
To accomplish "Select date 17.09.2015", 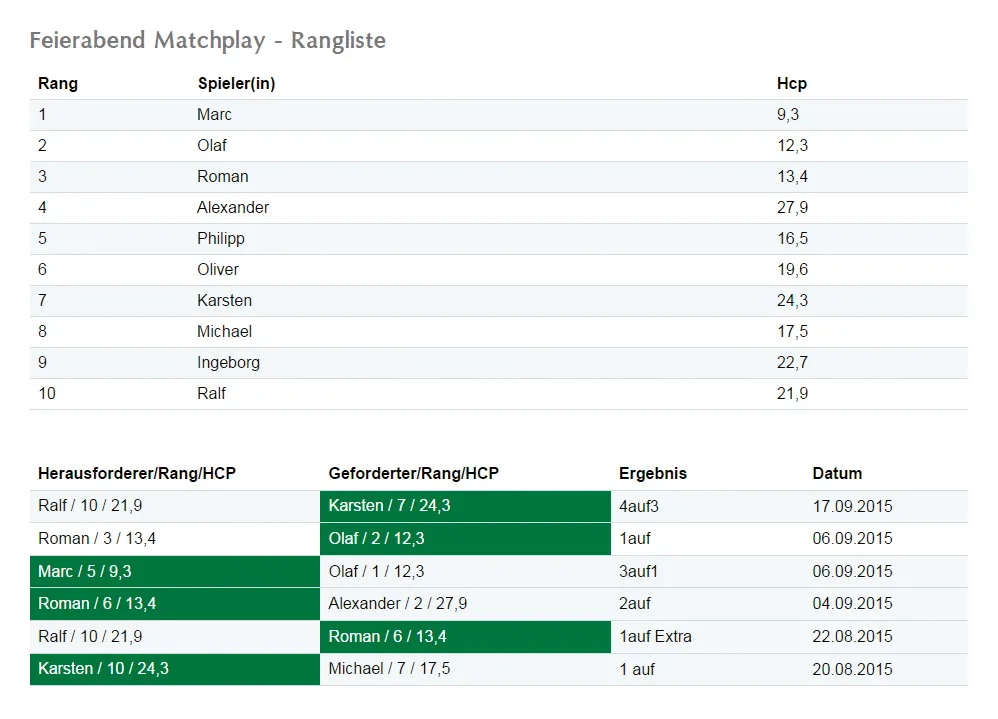I will 852,506.
